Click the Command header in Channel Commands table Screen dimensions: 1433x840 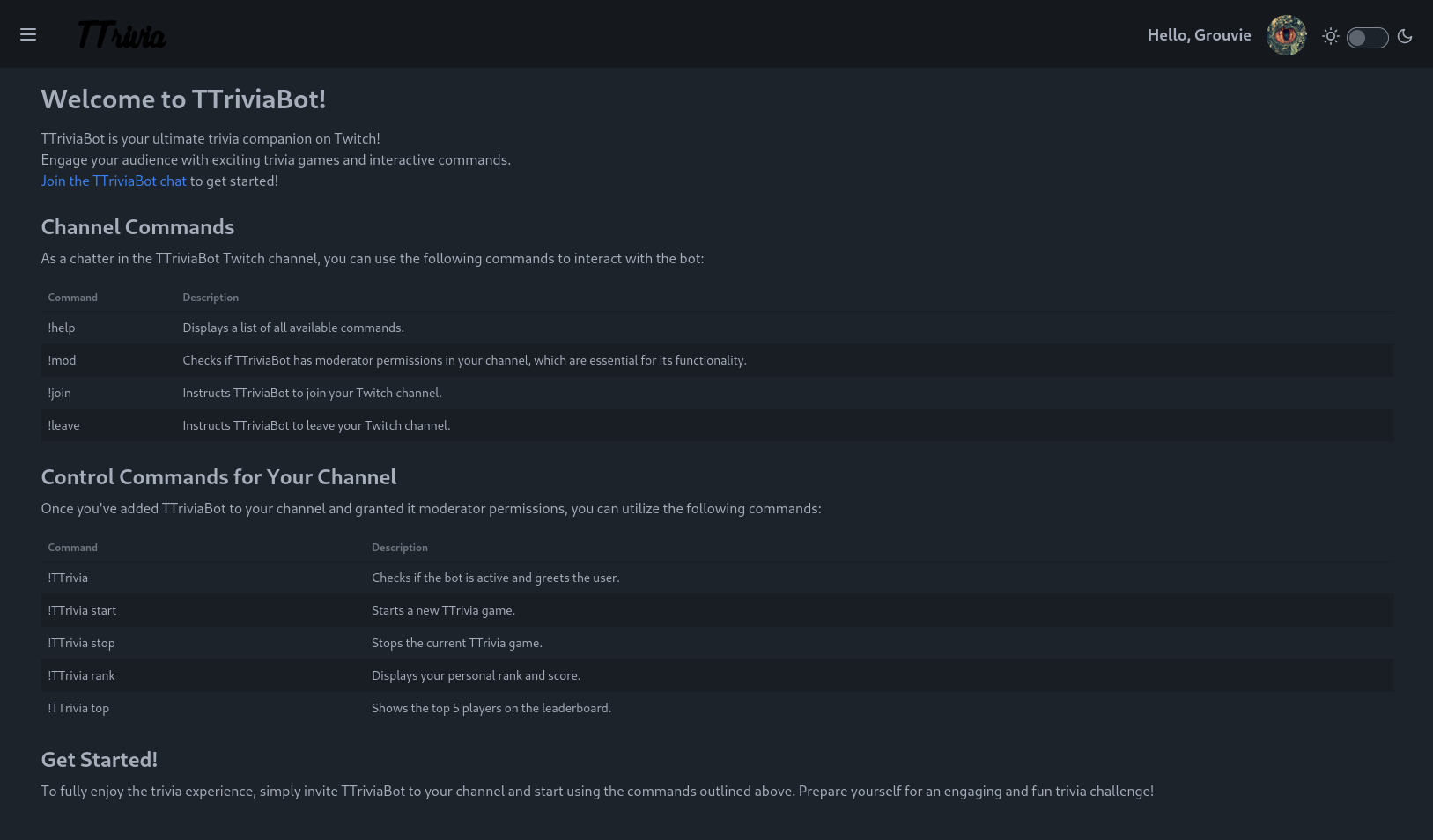click(73, 298)
